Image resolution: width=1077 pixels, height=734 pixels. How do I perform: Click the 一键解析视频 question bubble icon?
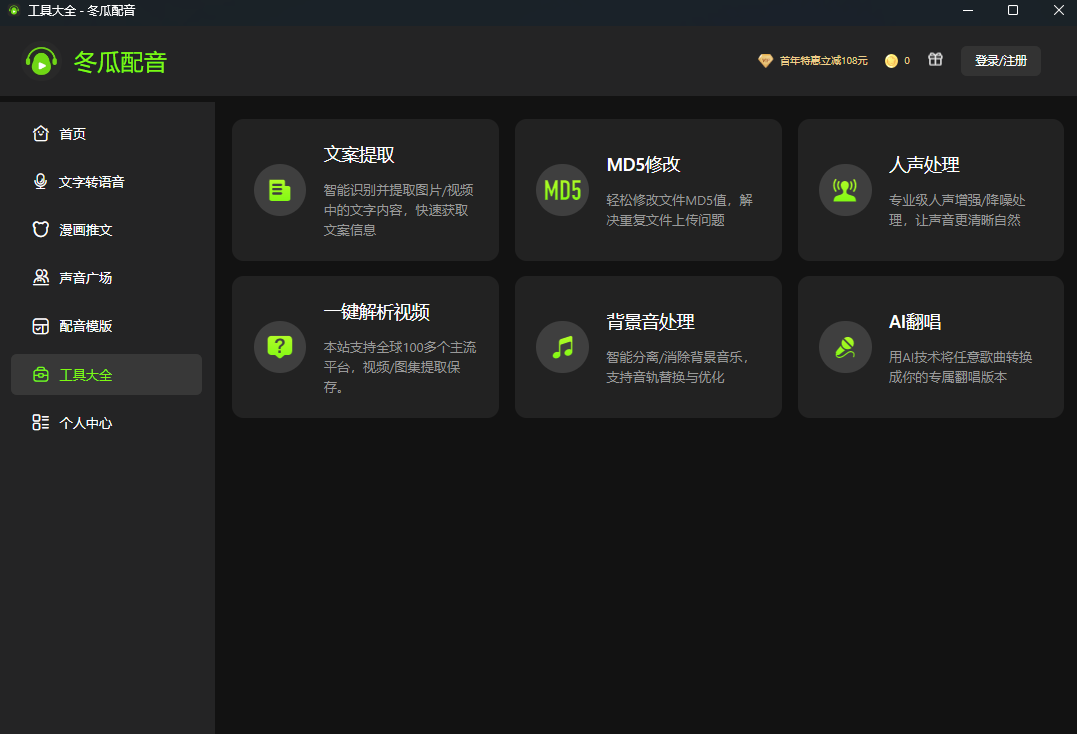[x=280, y=347]
